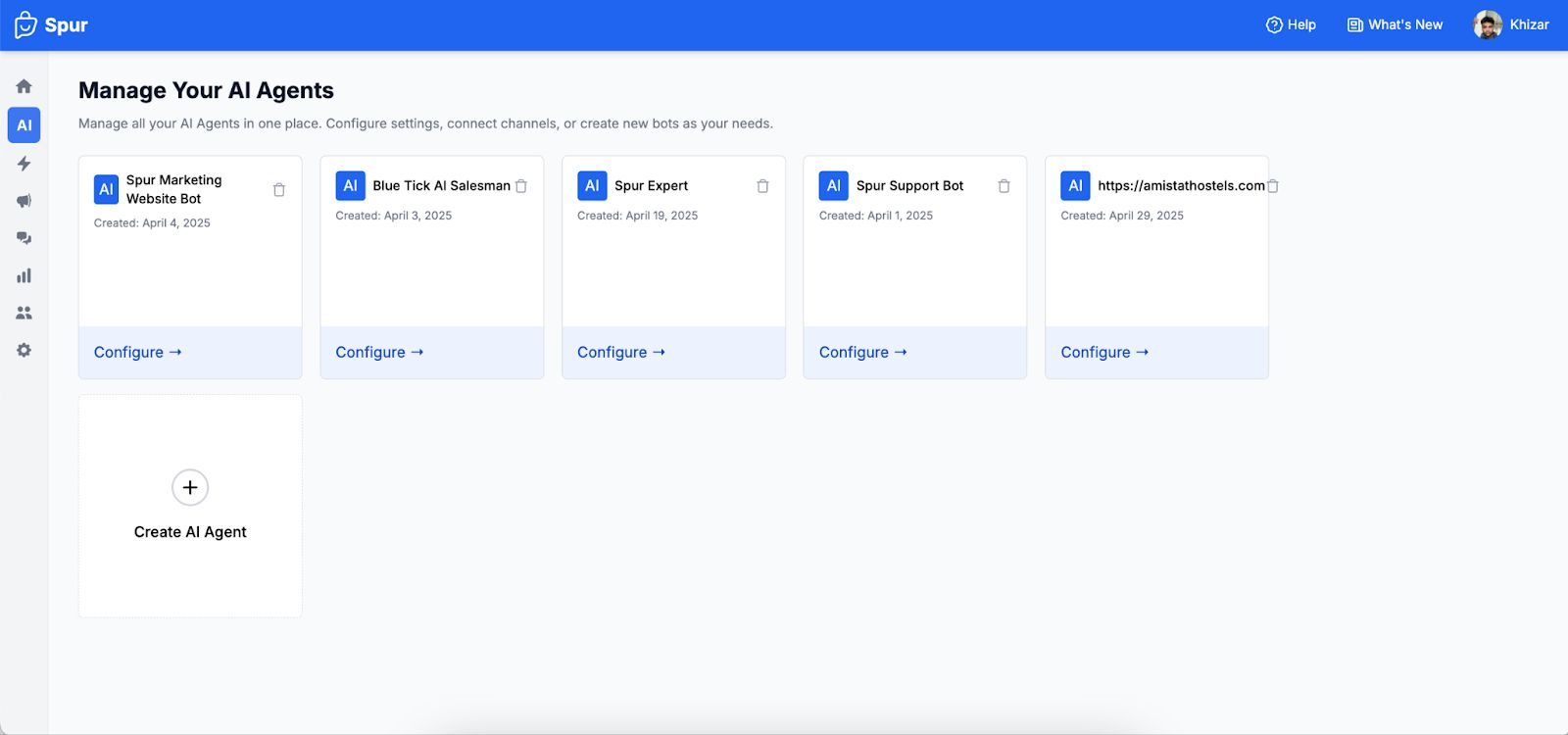The width and height of the screenshot is (1568, 735).
Task: Delete the Blue Tick AI Salesman agent
Action: pyautogui.click(x=521, y=186)
